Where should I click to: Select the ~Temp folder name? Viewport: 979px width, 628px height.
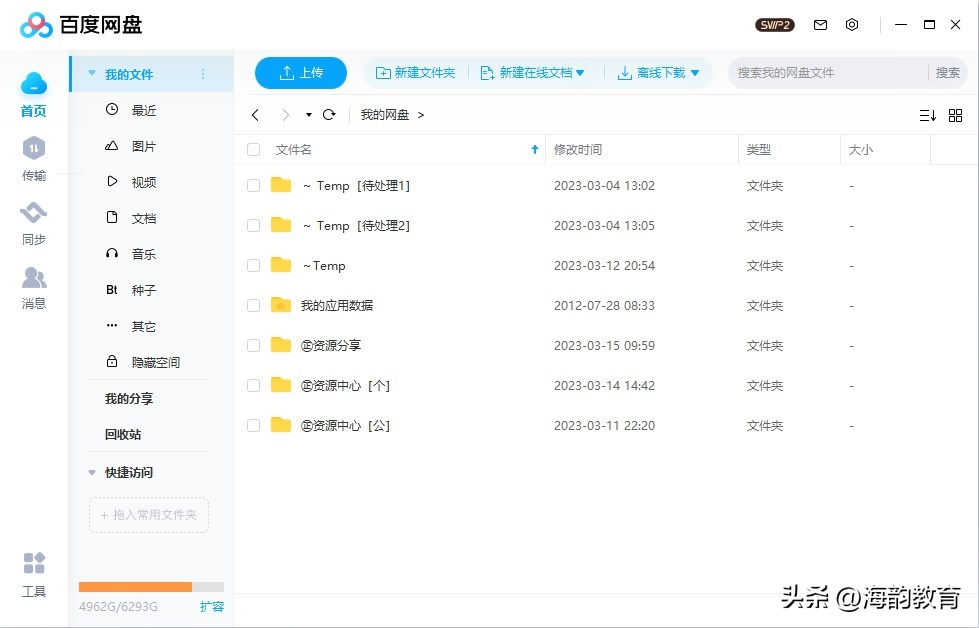[324, 266]
